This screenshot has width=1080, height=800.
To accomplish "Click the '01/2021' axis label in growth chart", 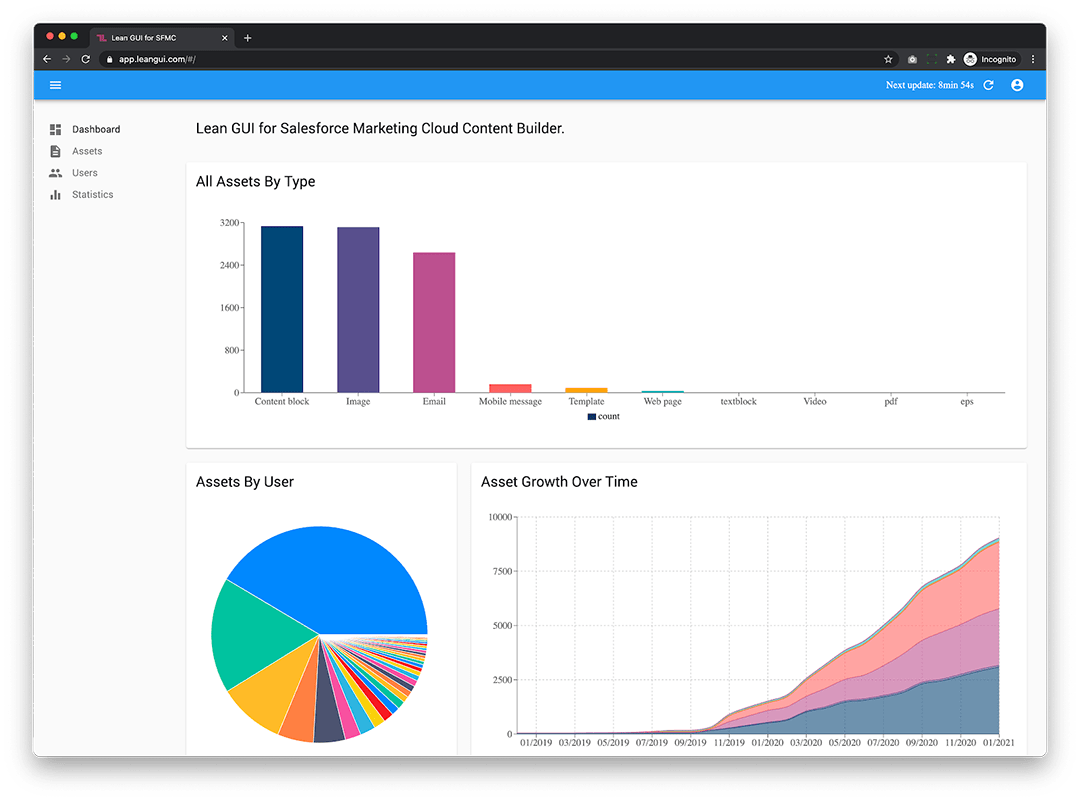I will pyautogui.click(x=998, y=743).
